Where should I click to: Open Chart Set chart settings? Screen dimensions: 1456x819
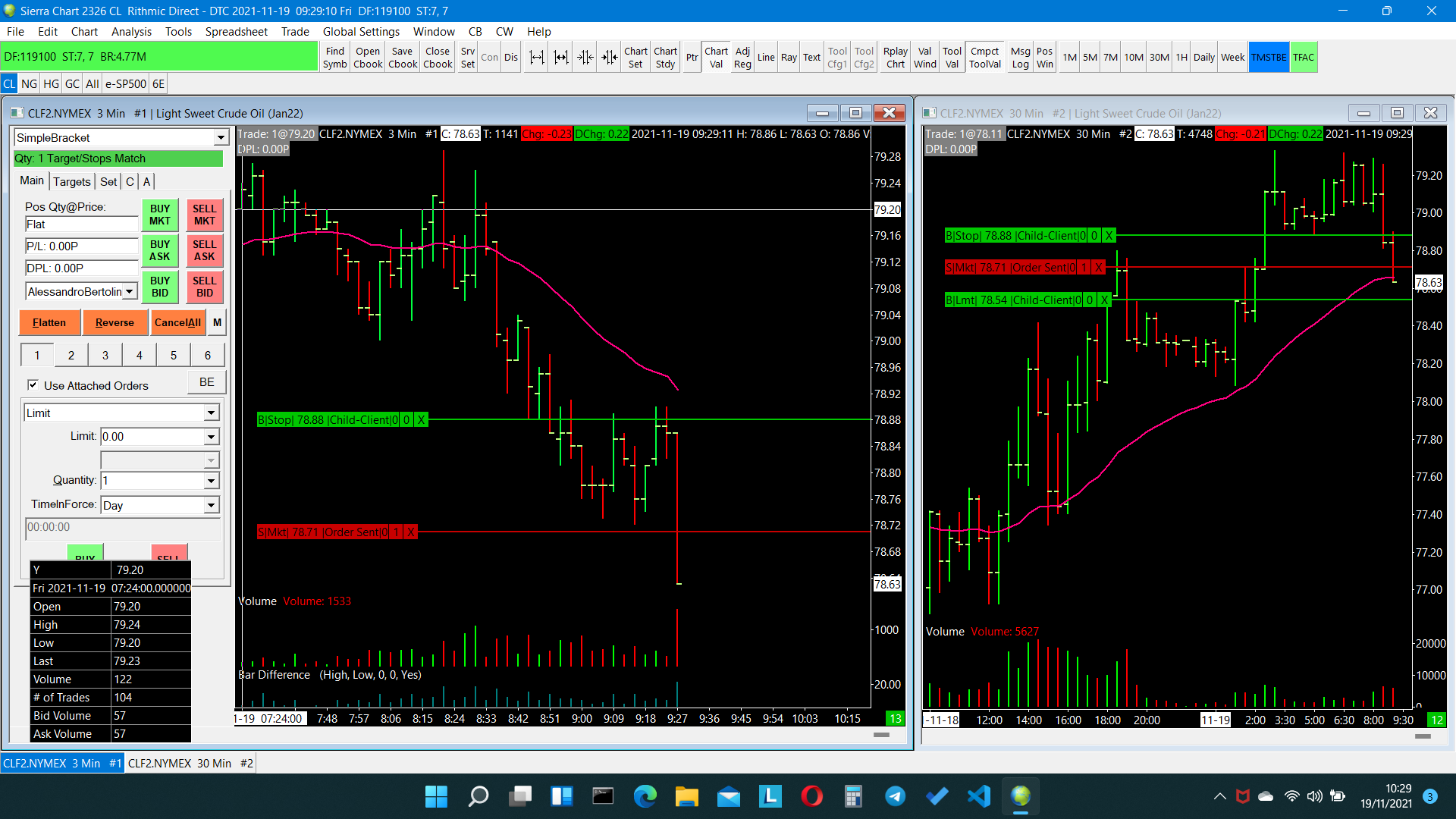[x=635, y=58]
